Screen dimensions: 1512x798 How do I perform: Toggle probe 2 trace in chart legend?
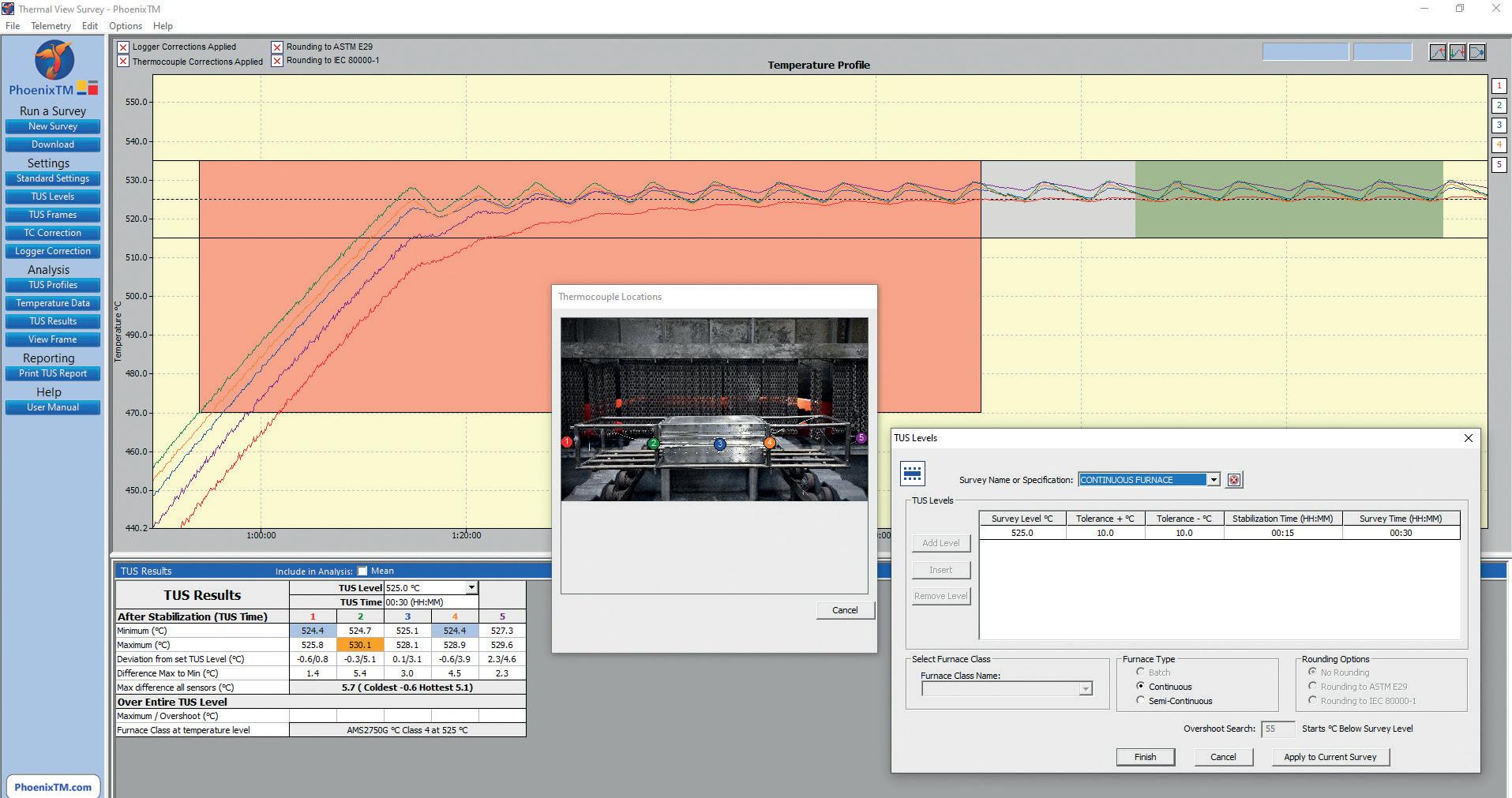1499,106
